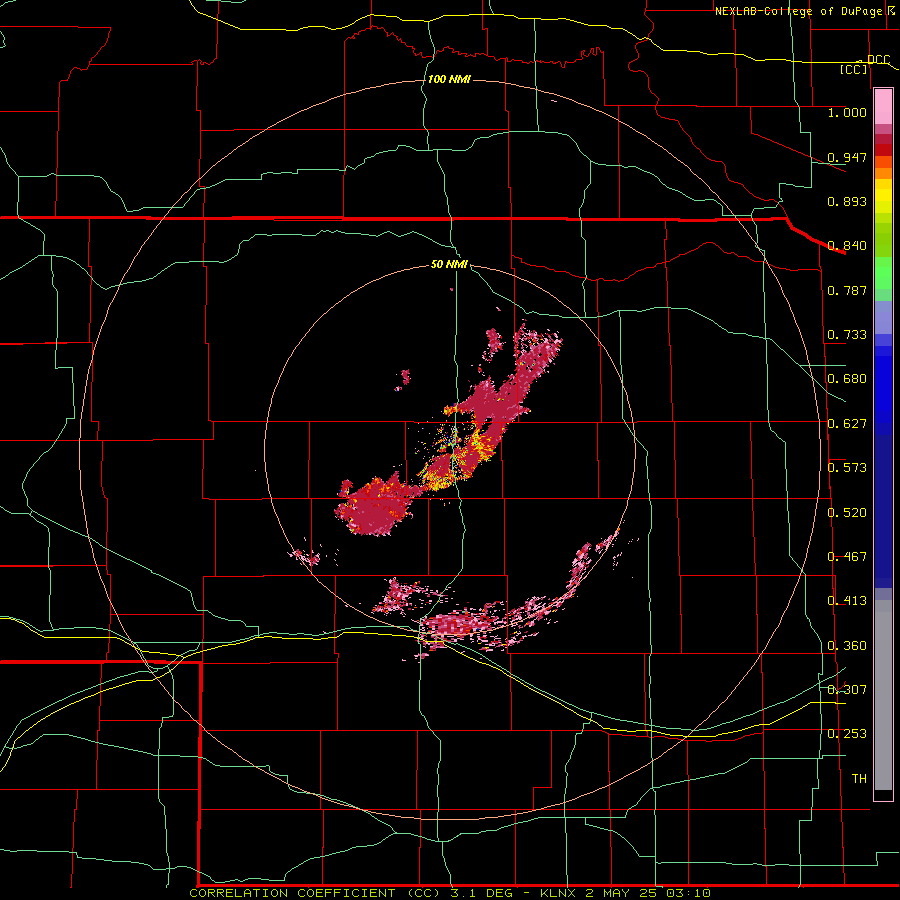This screenshot has width=900, height=900.
Task: Select the 0.253 scale value
Action: point(847,734)
